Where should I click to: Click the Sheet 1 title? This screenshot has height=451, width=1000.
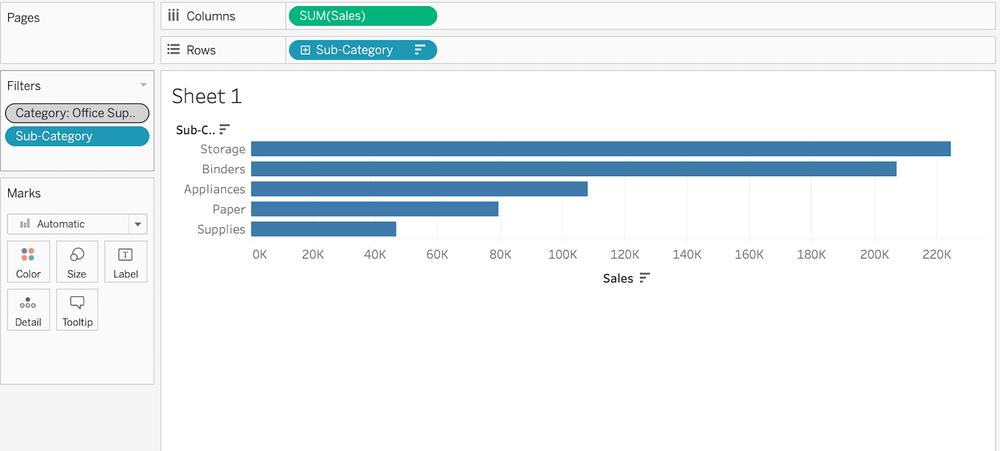point(207,97)
